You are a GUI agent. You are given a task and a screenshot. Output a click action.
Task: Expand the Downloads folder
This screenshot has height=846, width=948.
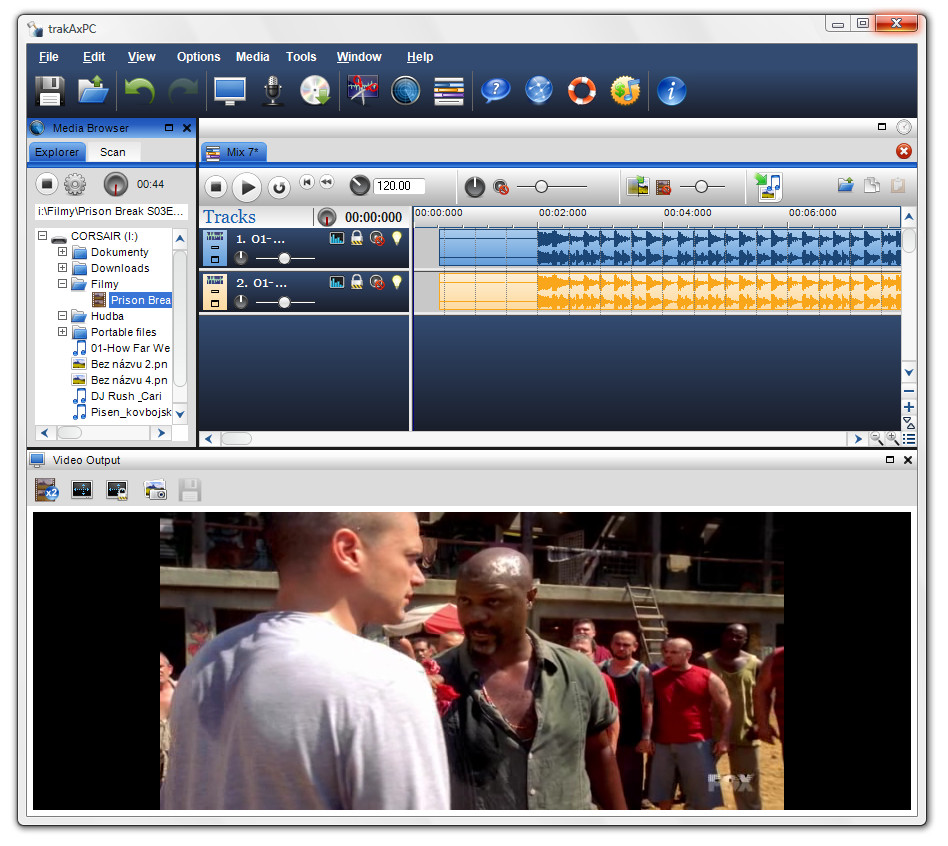[x=62, y=268]
